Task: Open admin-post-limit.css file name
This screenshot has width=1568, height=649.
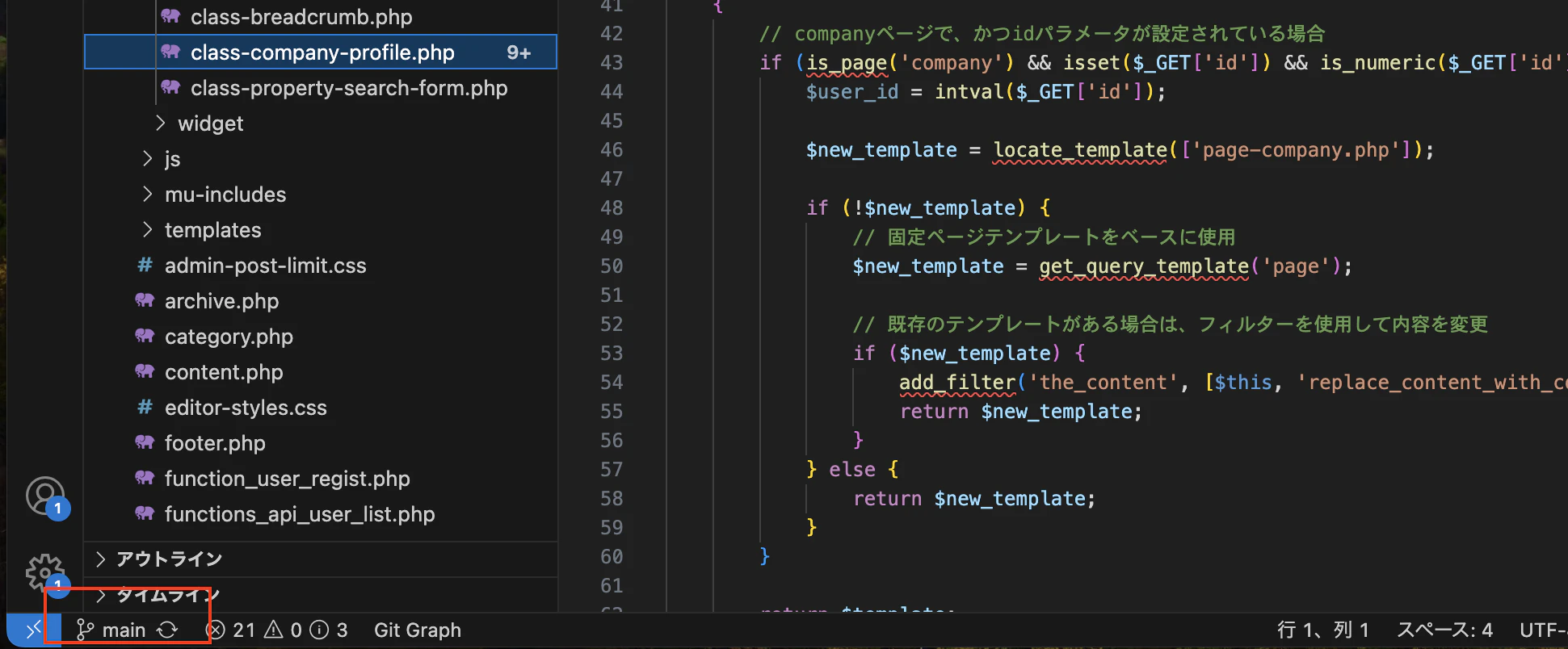Action: tap(266, 266)
